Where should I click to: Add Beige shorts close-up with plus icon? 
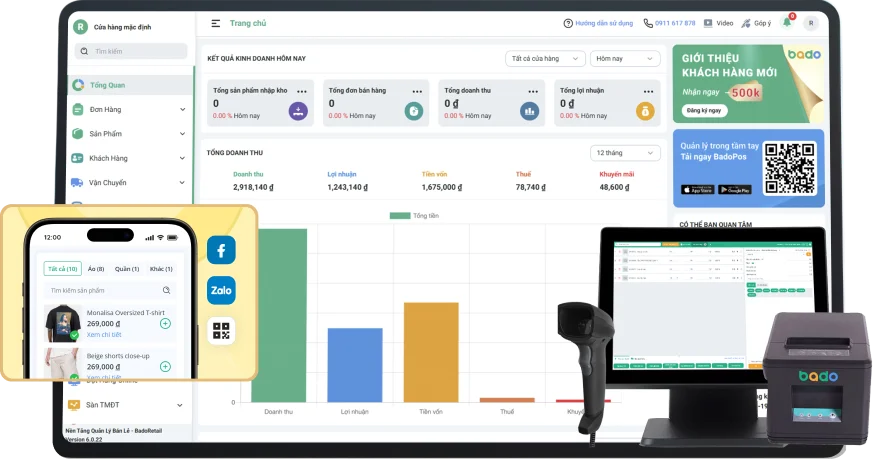(x=165, y=367)
